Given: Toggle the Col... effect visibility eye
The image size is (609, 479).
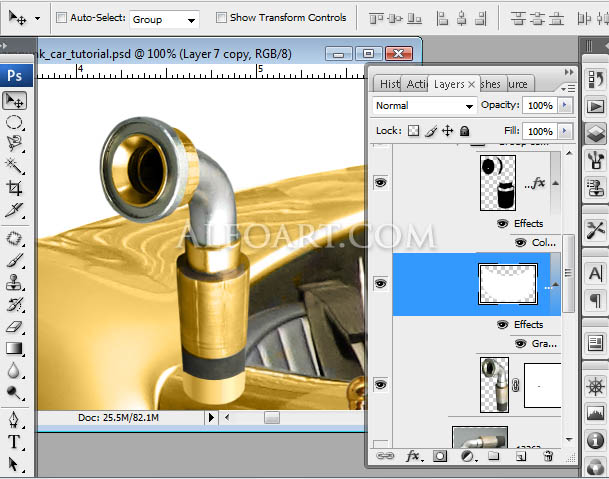Looking at the screenshot, I should pyautogui.click(x=520, y=243).
